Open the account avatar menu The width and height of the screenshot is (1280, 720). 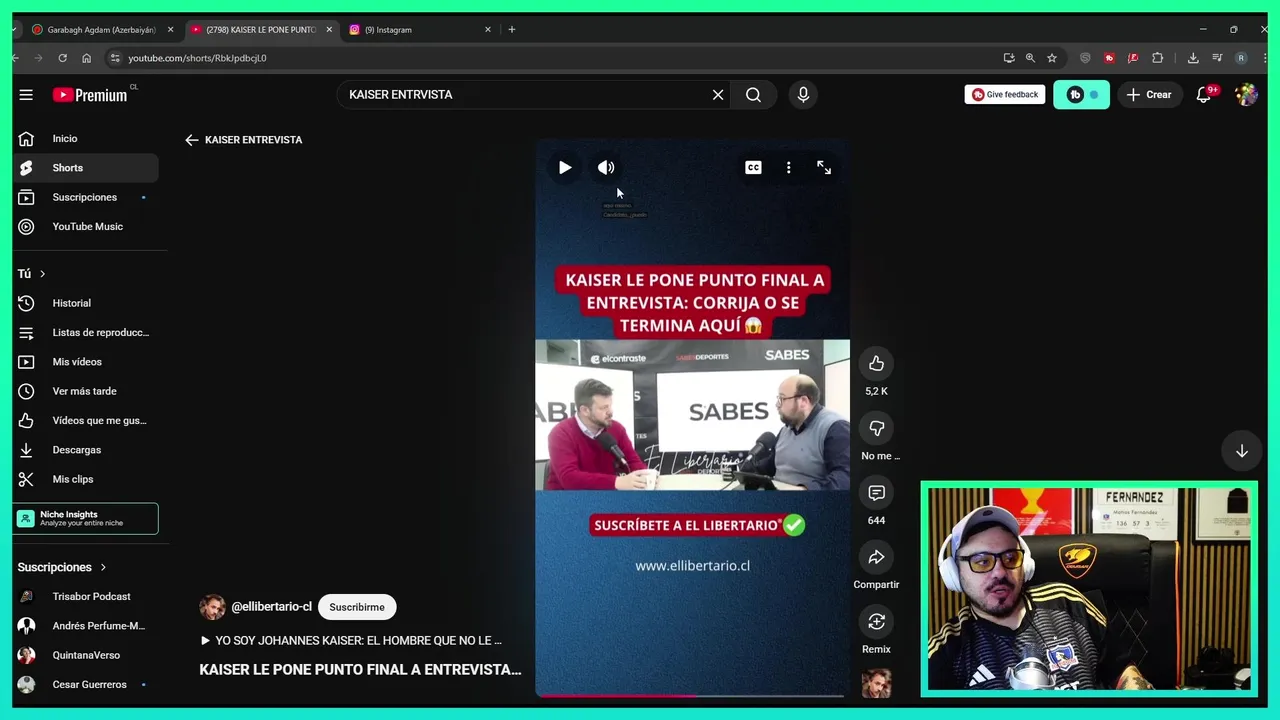[1246, 94]
